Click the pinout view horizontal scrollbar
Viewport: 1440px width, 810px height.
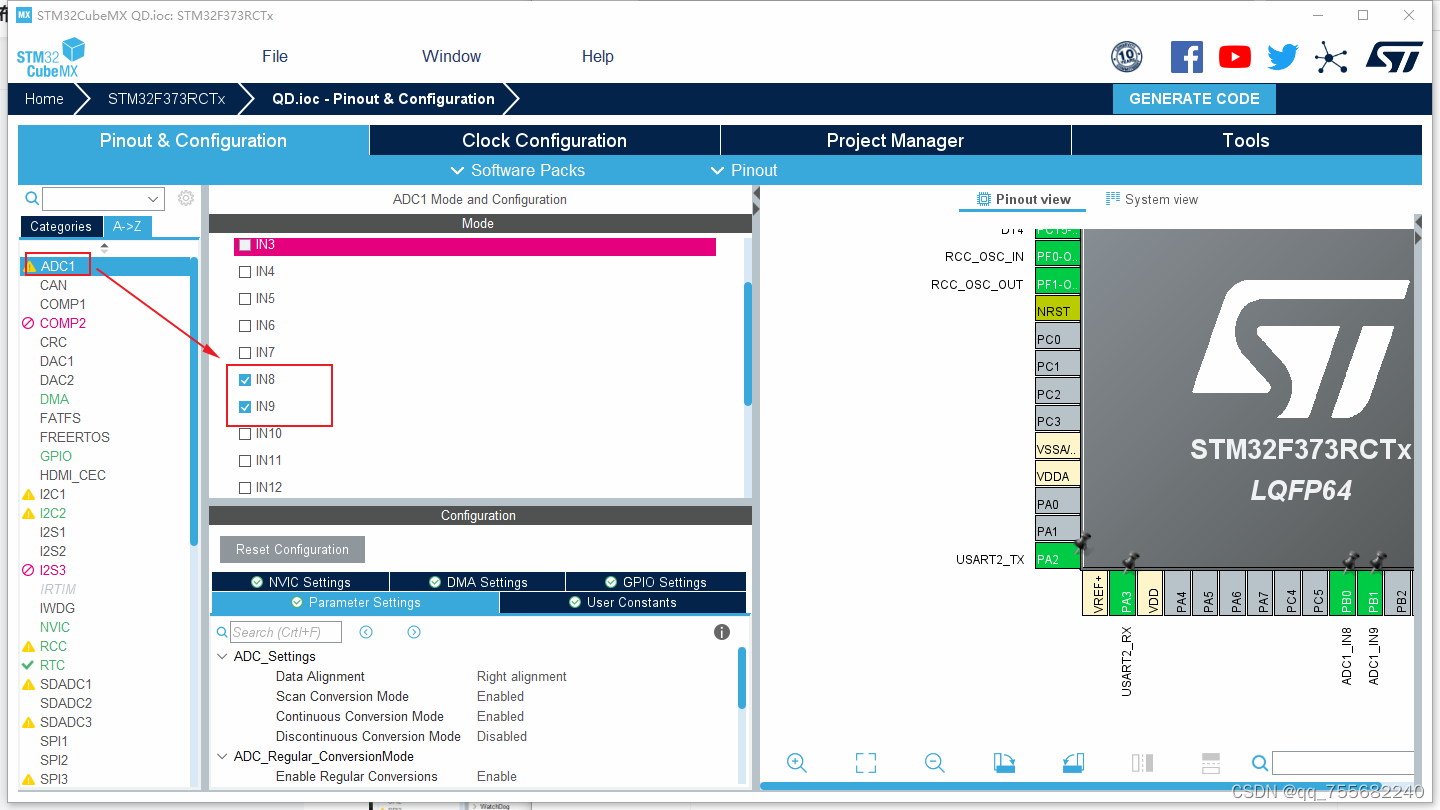click(x=1071, y=786)
